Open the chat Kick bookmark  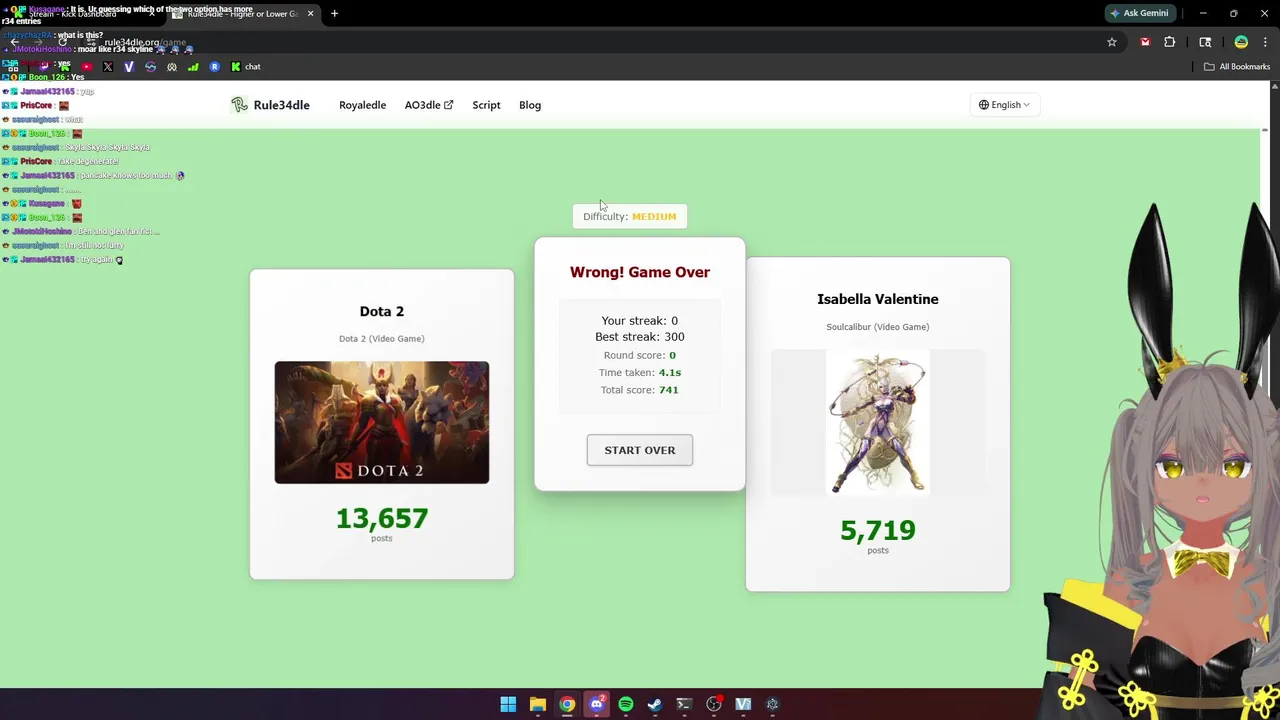point(246,67)
